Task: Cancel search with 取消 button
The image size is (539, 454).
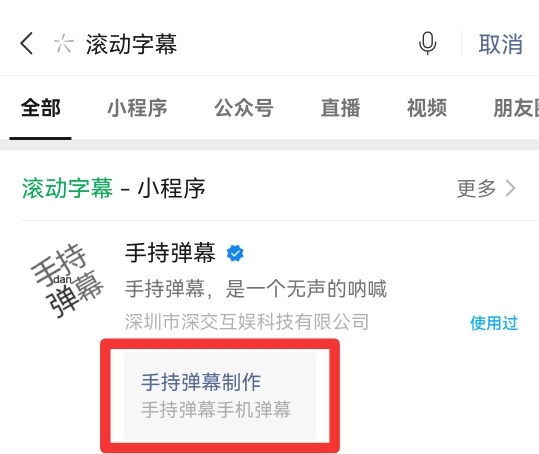Action: tap(500, 44)
